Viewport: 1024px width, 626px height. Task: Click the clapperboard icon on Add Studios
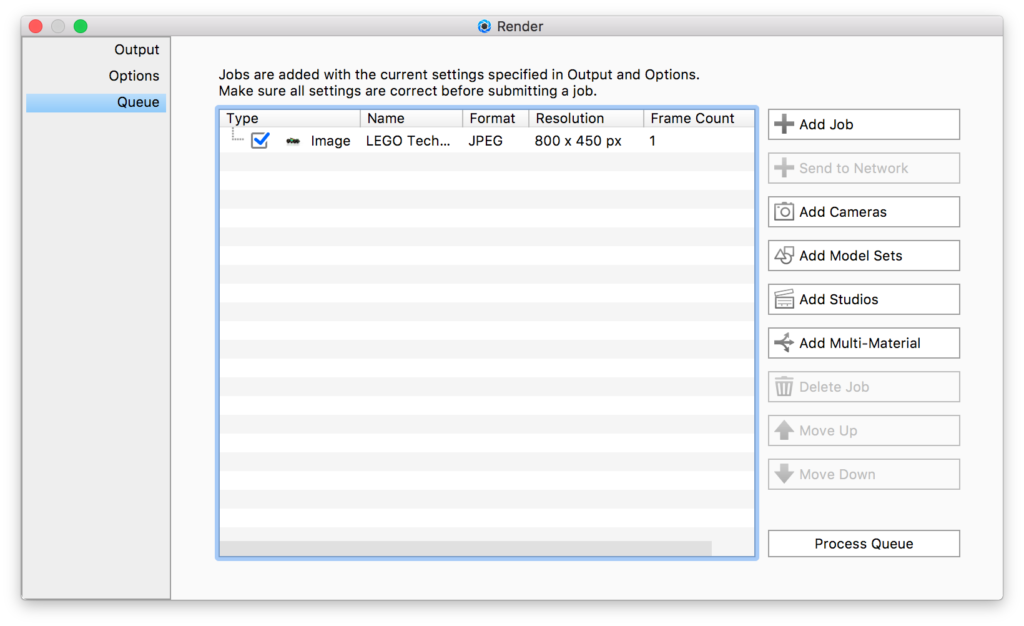pyautogui.click(x=785, y=300)
